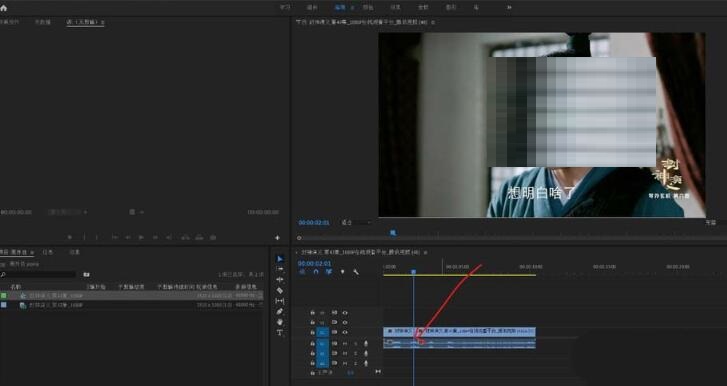Switch to the Effects workspace tab
727x386 pixels.
[395, 7]
